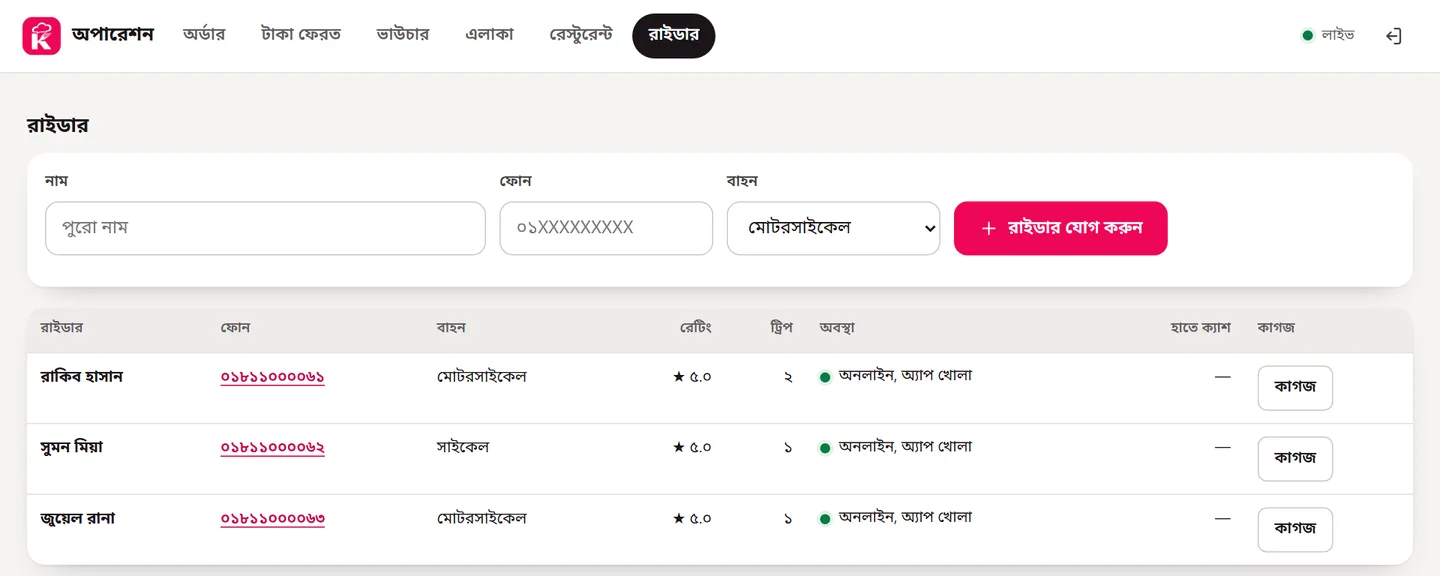
Task: Open phone link ০১৮১১০০০০৬১
Action: 272,377
